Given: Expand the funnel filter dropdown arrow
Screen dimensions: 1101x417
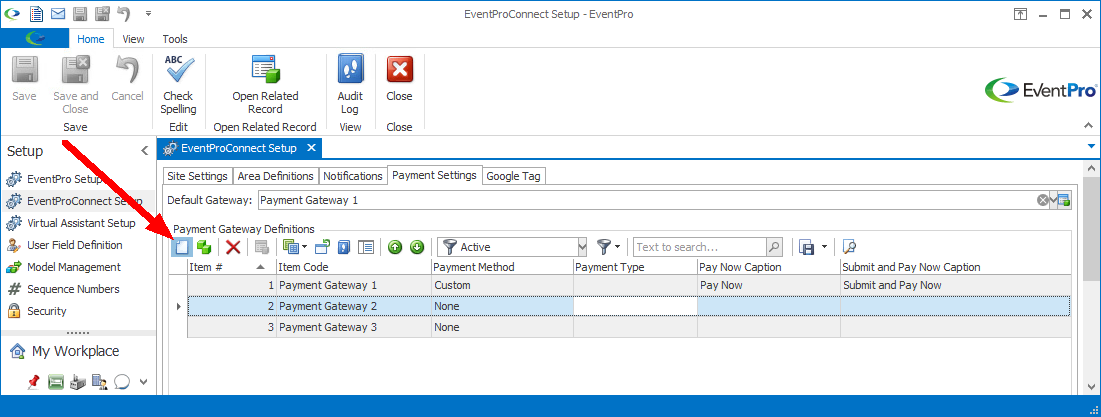Looking at the screenshot, I should (x=617, y=246).
